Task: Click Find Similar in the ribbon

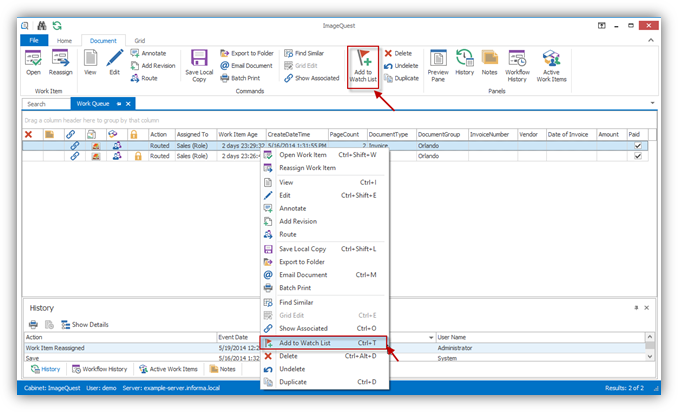Action: 304,53
